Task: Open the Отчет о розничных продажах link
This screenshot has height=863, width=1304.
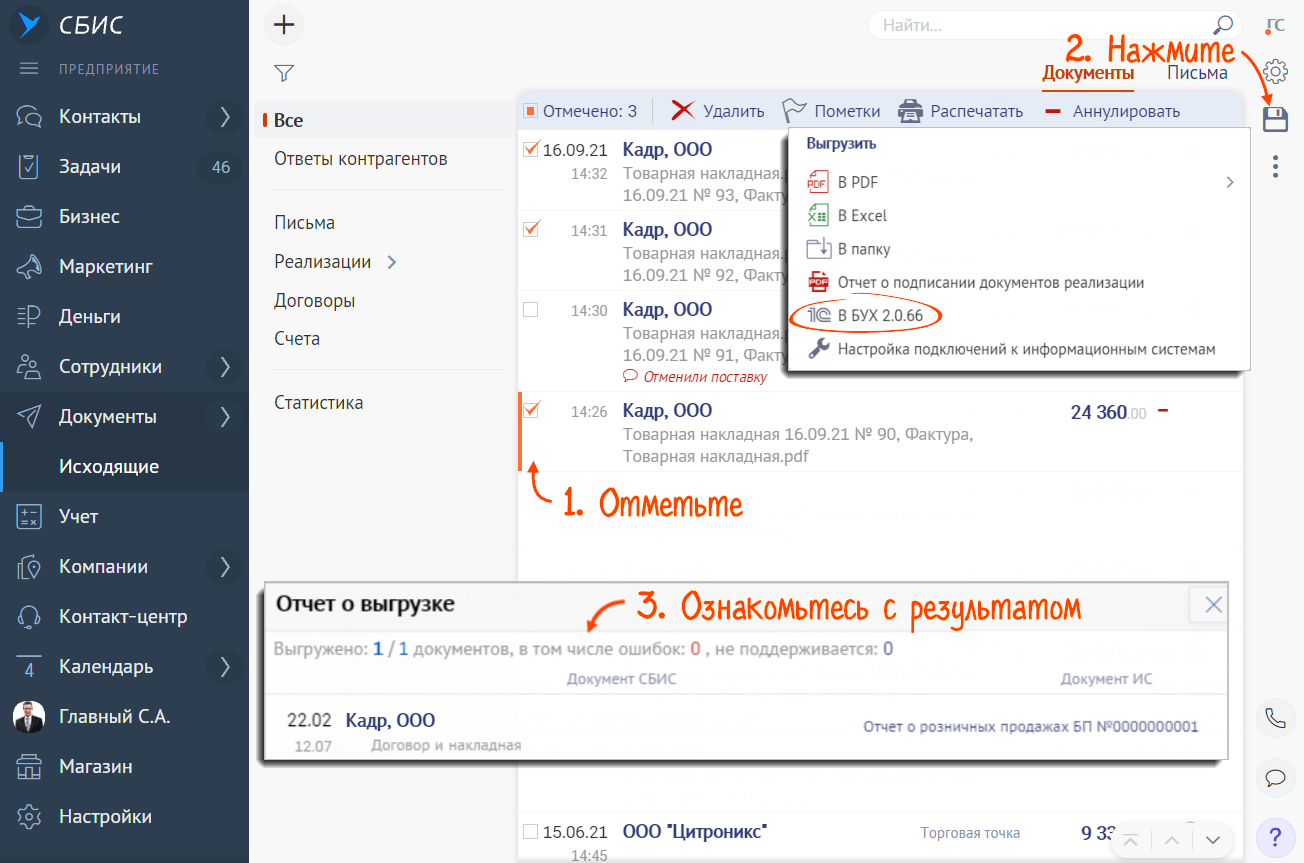Action: pyautogui.click(x=1030, y=727)
